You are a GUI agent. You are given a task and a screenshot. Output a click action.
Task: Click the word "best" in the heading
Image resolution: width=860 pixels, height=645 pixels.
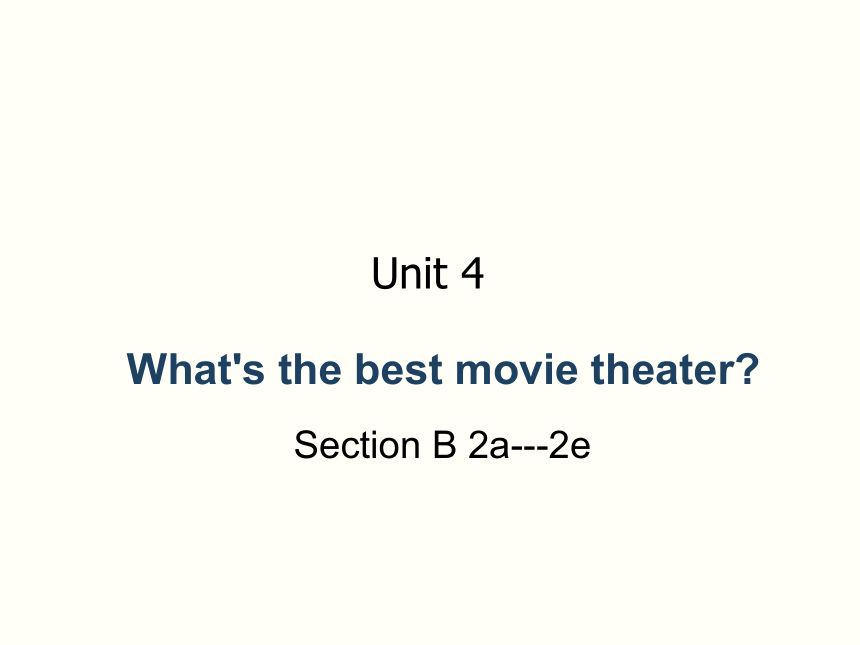click(x=399, y=369)
